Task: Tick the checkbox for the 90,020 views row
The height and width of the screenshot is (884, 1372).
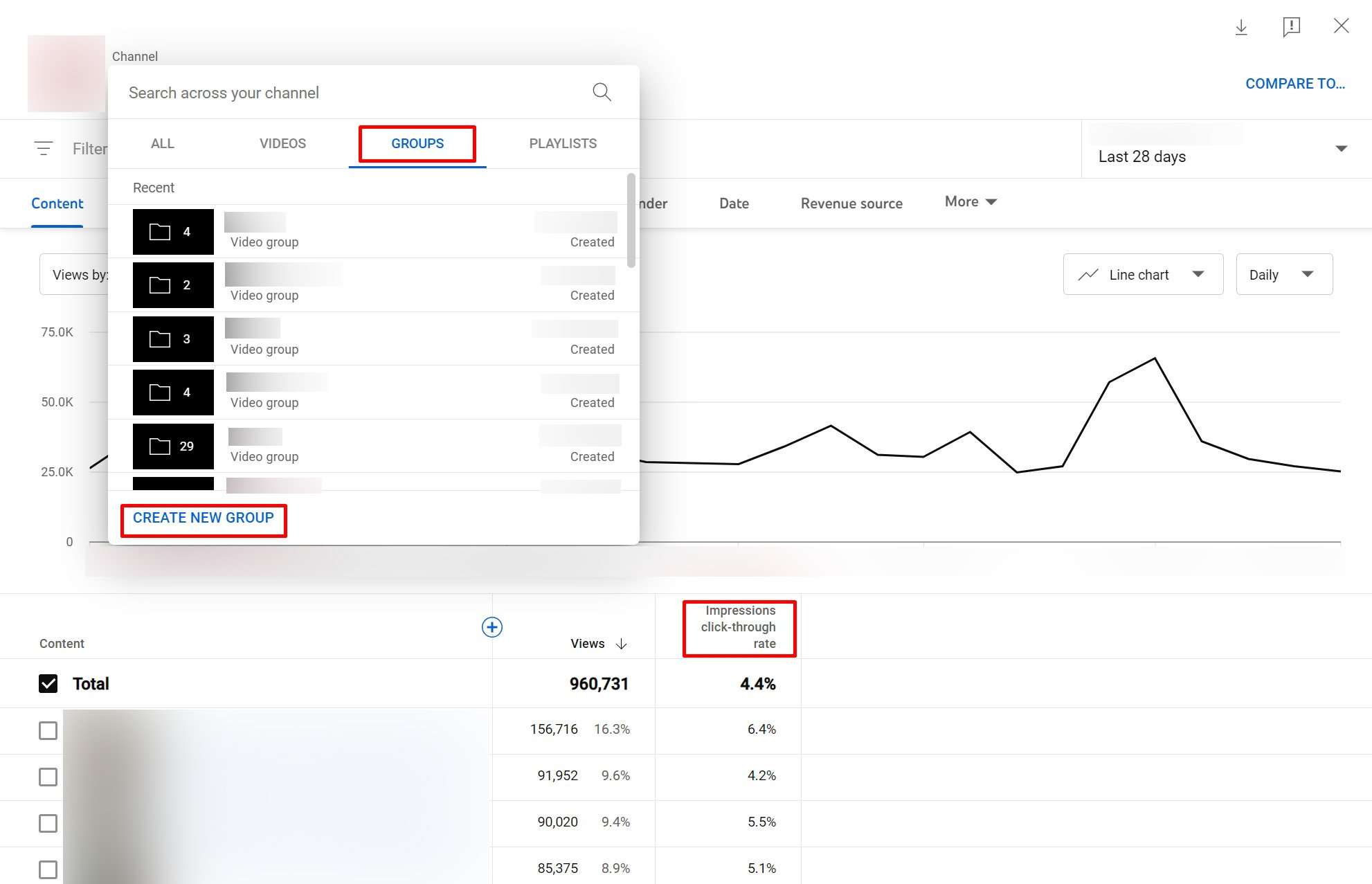Action: [x=48, y=823]
